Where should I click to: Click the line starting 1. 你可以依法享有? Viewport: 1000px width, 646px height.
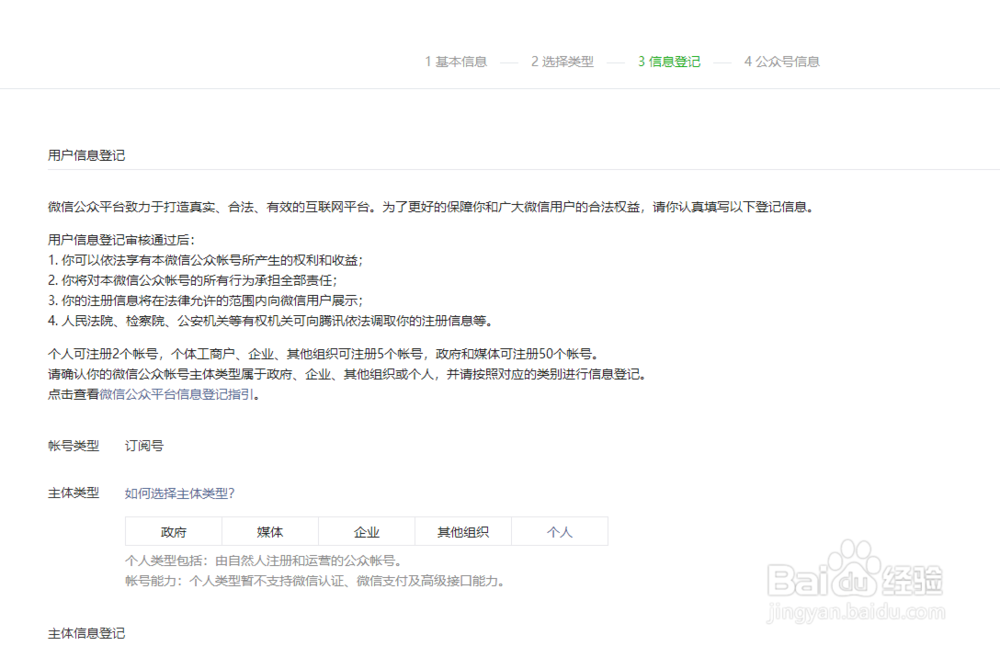[205, 260]
